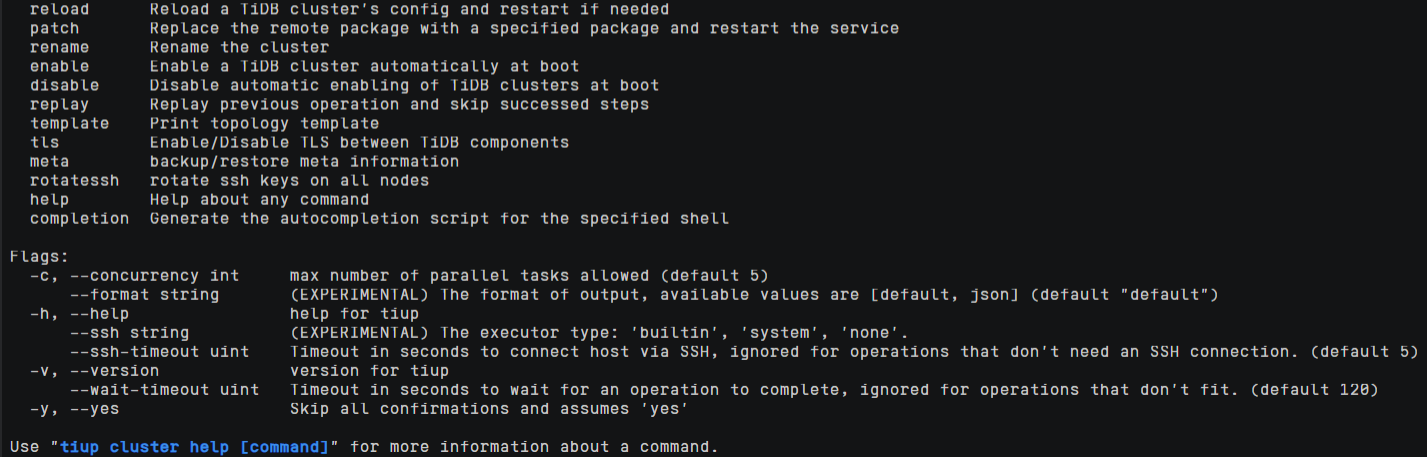Select the "rename" command word

pyautogui.click(x=59, y=47)
